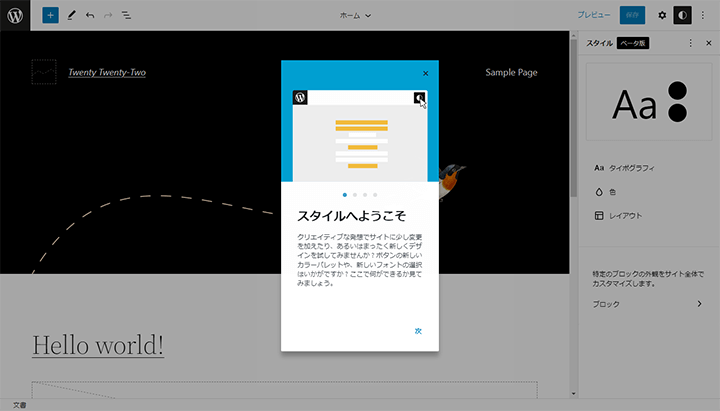
Task: Select the second page indicator dot
Action: (355, 194)
